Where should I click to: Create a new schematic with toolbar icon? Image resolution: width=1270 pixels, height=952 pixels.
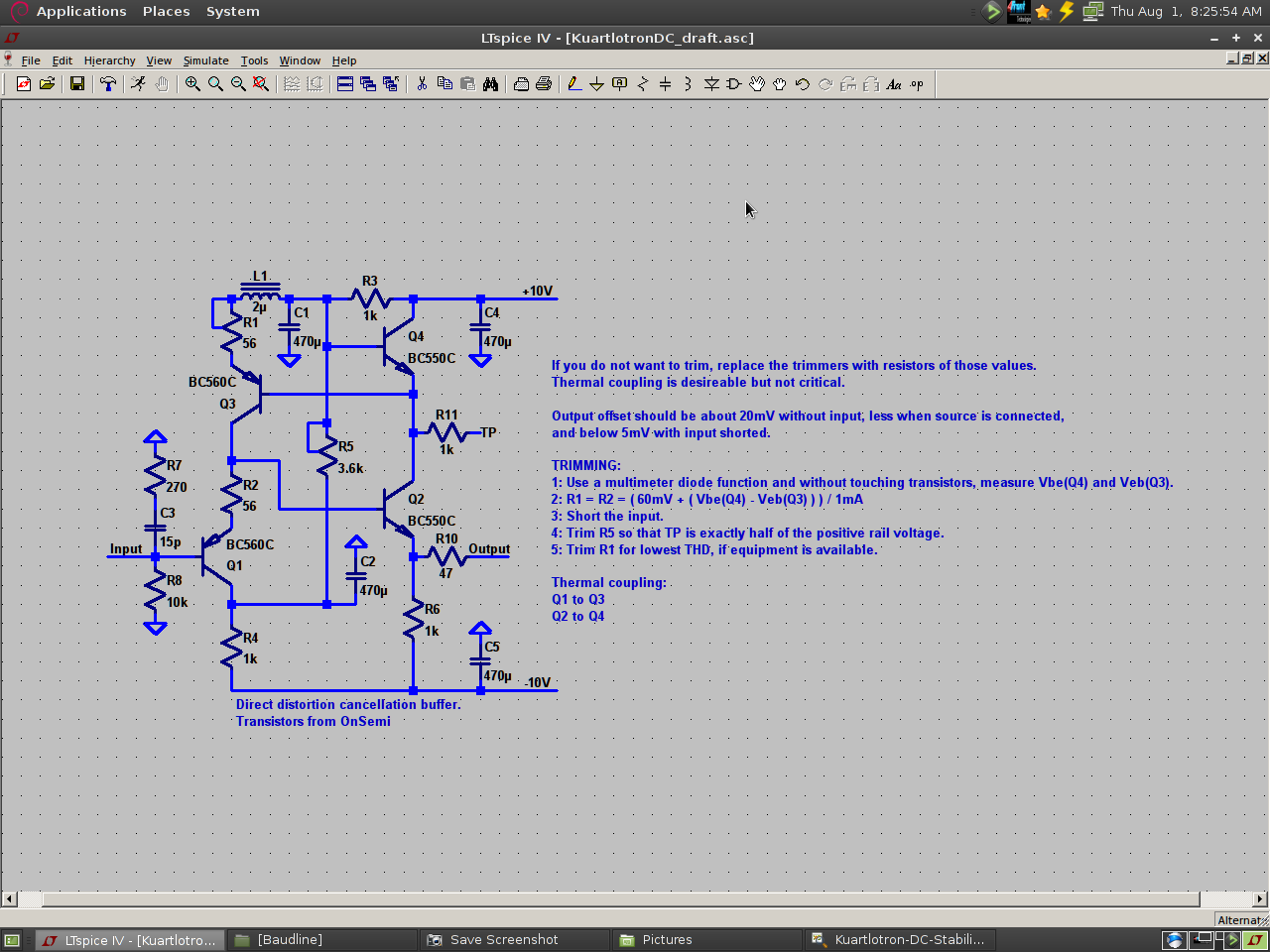click(24, 84)
